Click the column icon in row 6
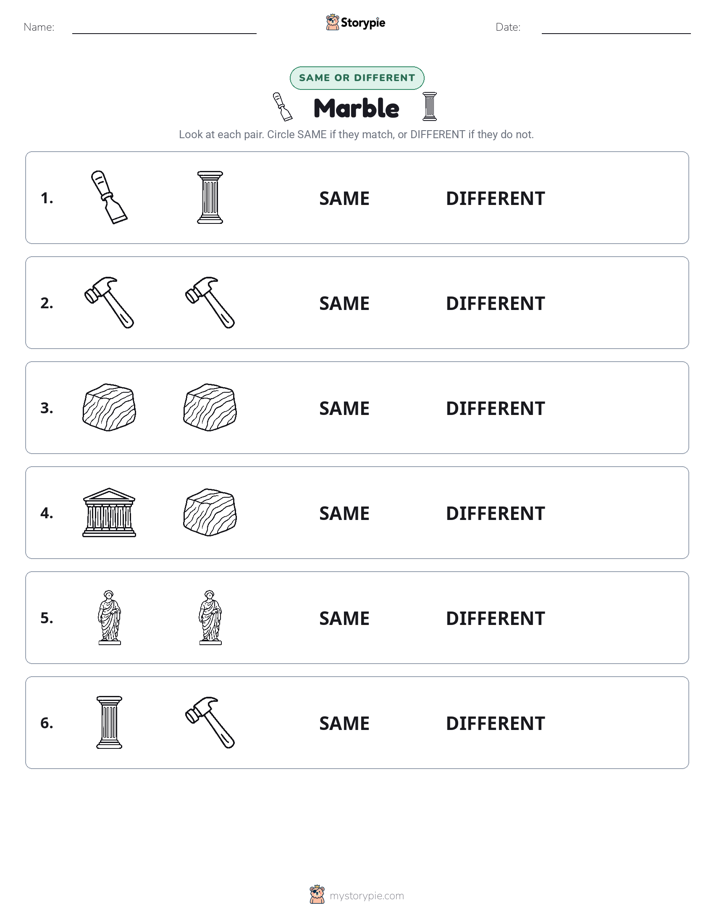 point(109,722)
